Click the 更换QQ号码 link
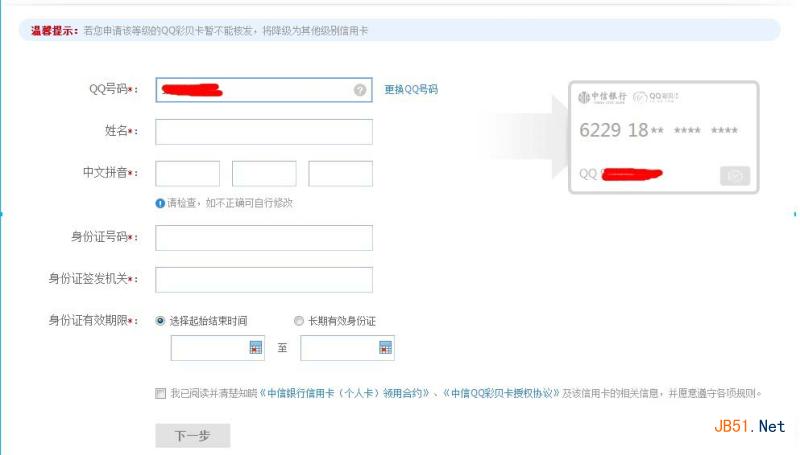The height and width of the screenshot is (455, 800). point(411,89)
